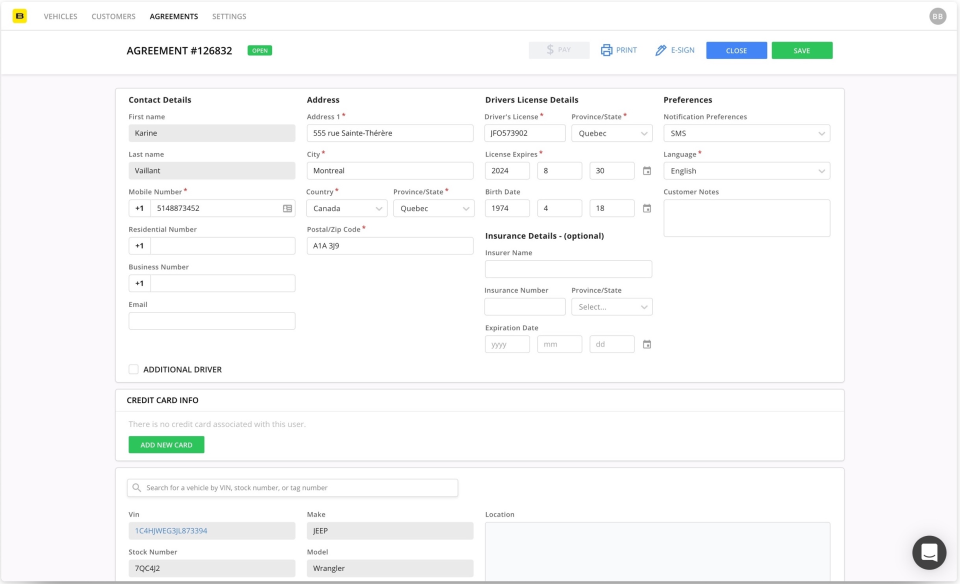960x584 pixels.
Task: Click the Business Number input
Action: coord(222,283)
